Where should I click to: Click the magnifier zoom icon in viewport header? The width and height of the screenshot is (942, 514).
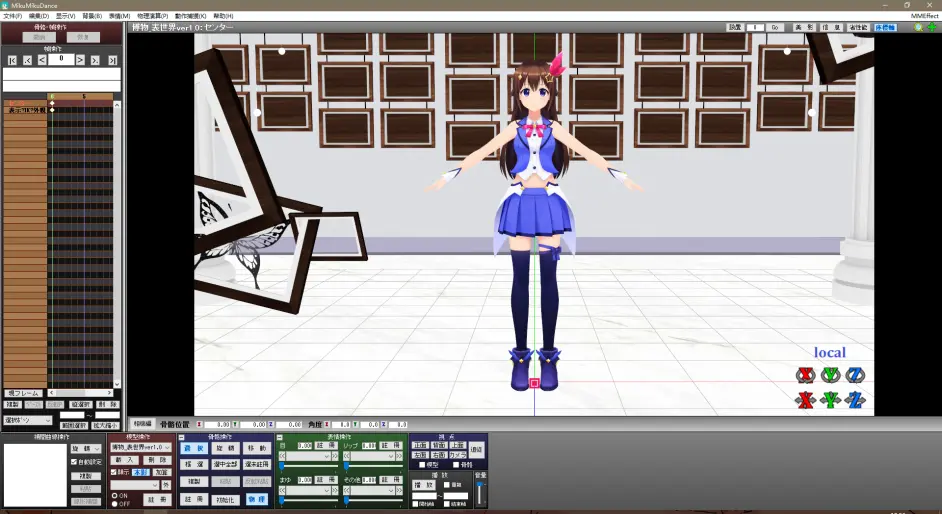[918, 27]
